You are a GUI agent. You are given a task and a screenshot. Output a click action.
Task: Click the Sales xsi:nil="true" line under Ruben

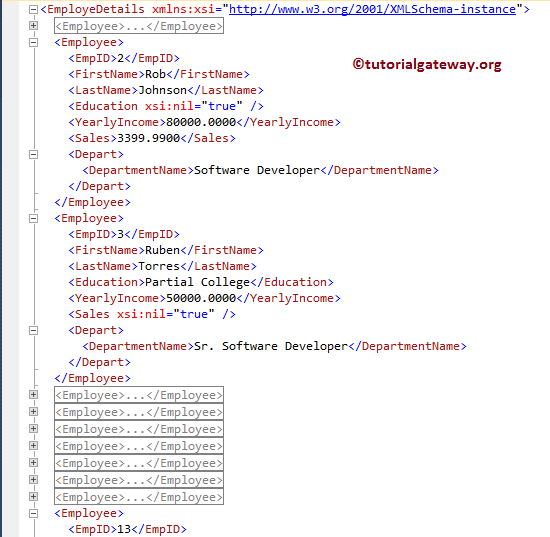[152, 314]
